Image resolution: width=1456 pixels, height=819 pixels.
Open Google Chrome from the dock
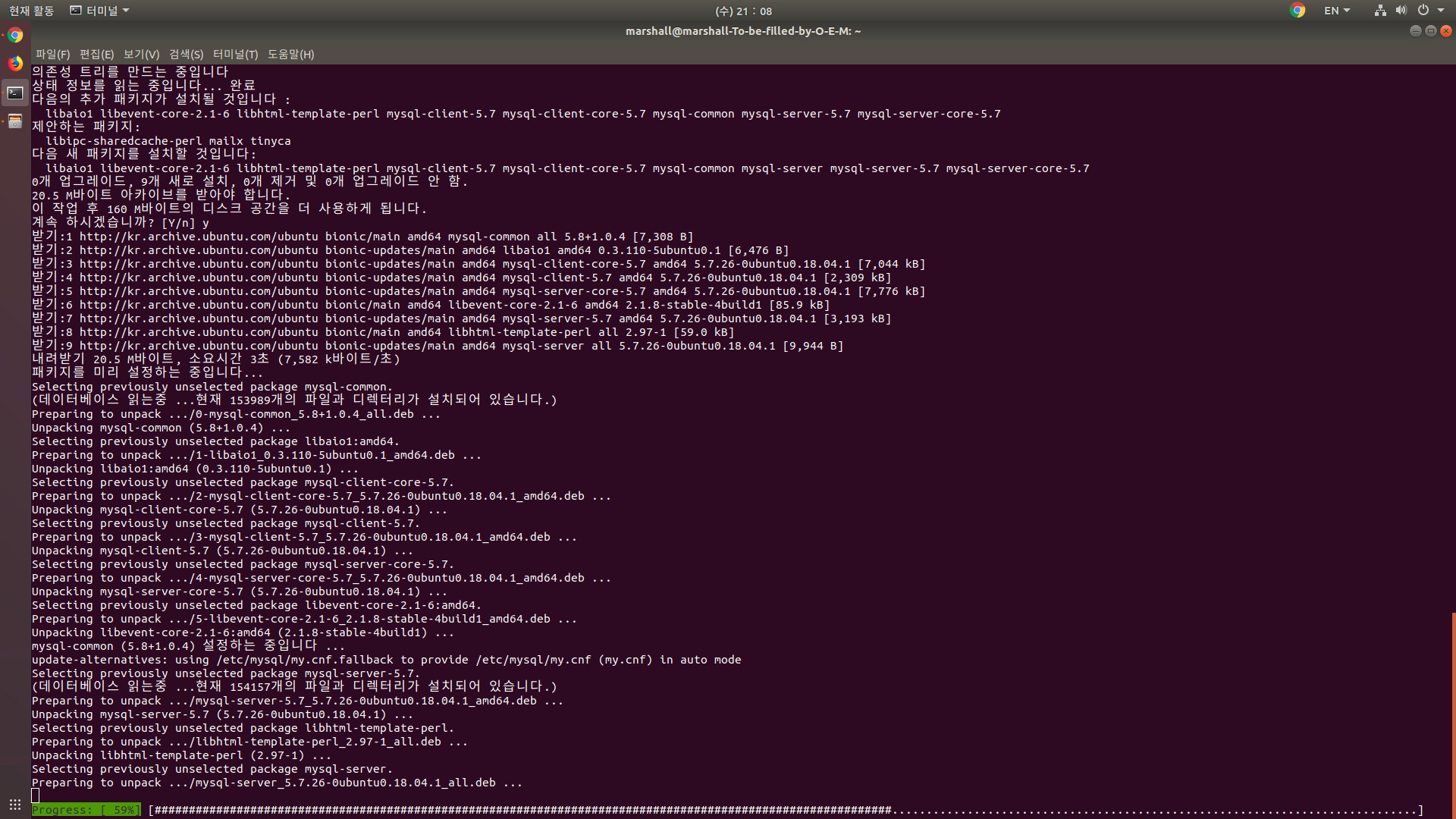tap(15, 36)
